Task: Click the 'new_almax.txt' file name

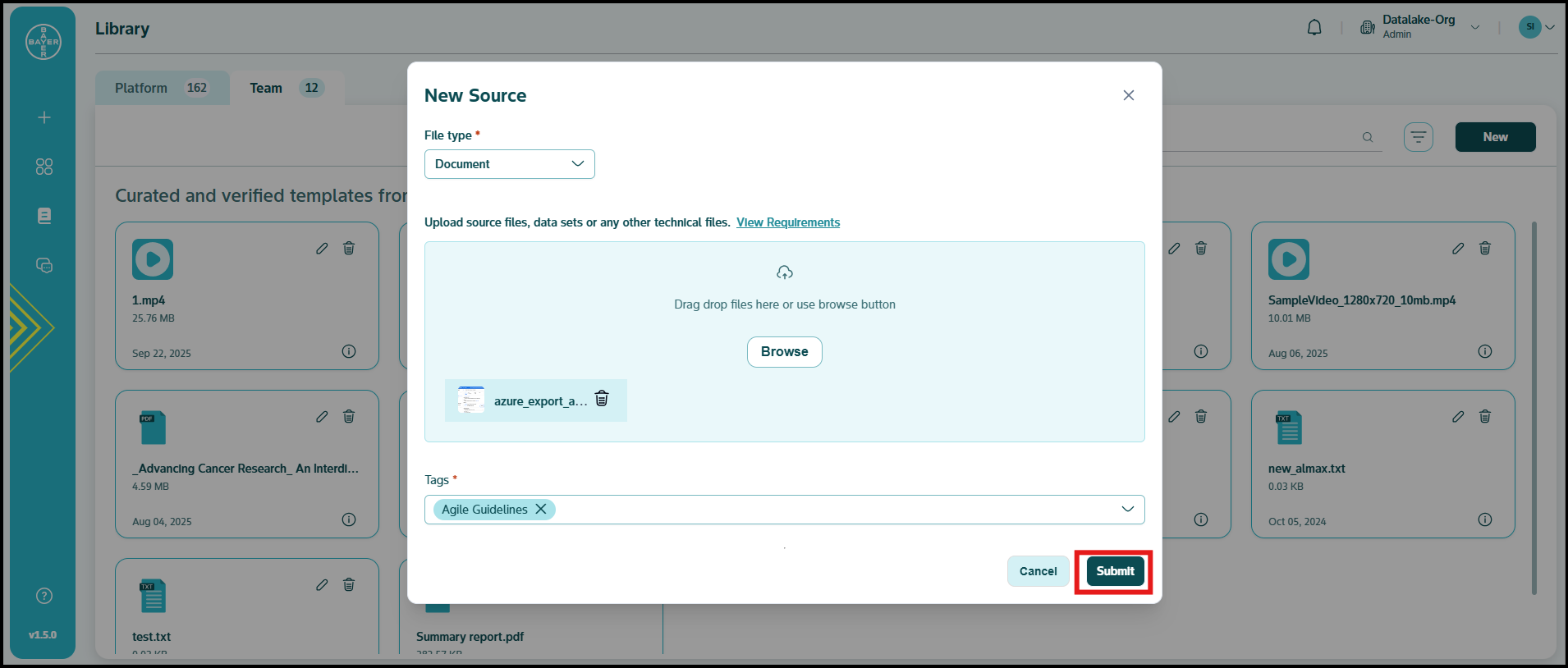Action: 1307,469
